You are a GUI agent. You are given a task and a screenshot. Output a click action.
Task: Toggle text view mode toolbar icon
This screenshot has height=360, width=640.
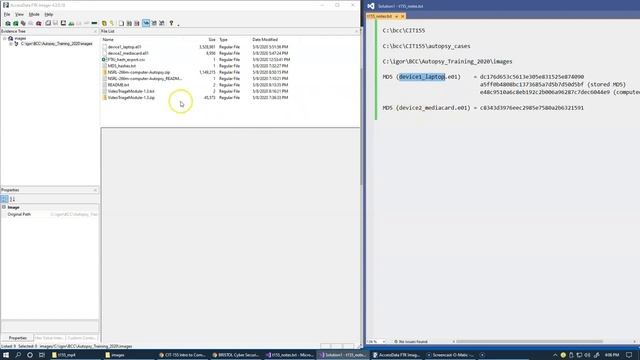[x=154, y=23]
